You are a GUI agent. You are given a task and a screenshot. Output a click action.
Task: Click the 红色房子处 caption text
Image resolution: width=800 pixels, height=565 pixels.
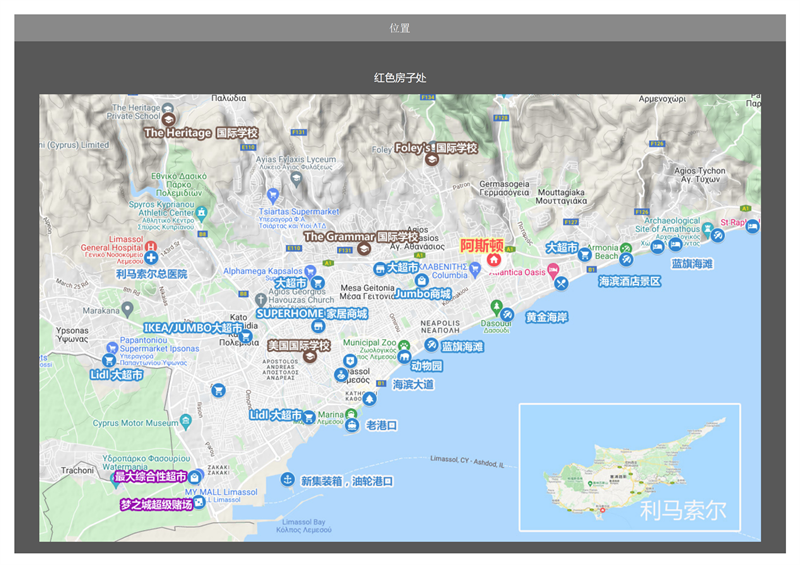click(x=400, y=78)
